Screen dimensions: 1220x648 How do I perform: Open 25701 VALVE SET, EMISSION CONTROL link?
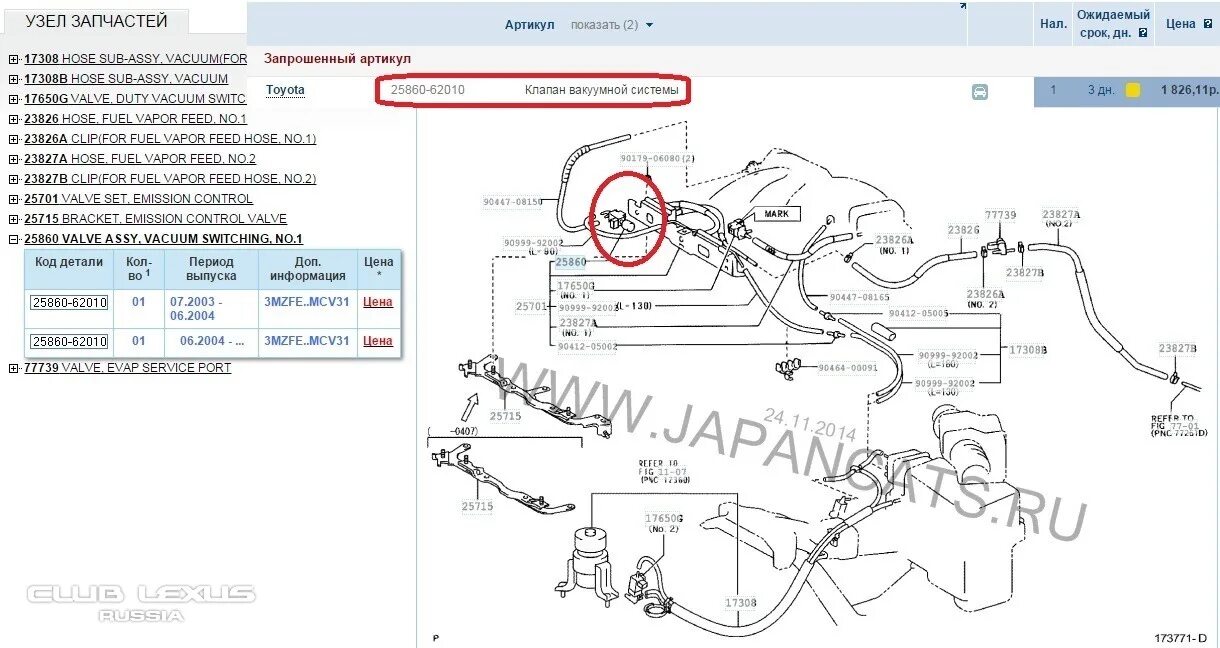(138, 199)
